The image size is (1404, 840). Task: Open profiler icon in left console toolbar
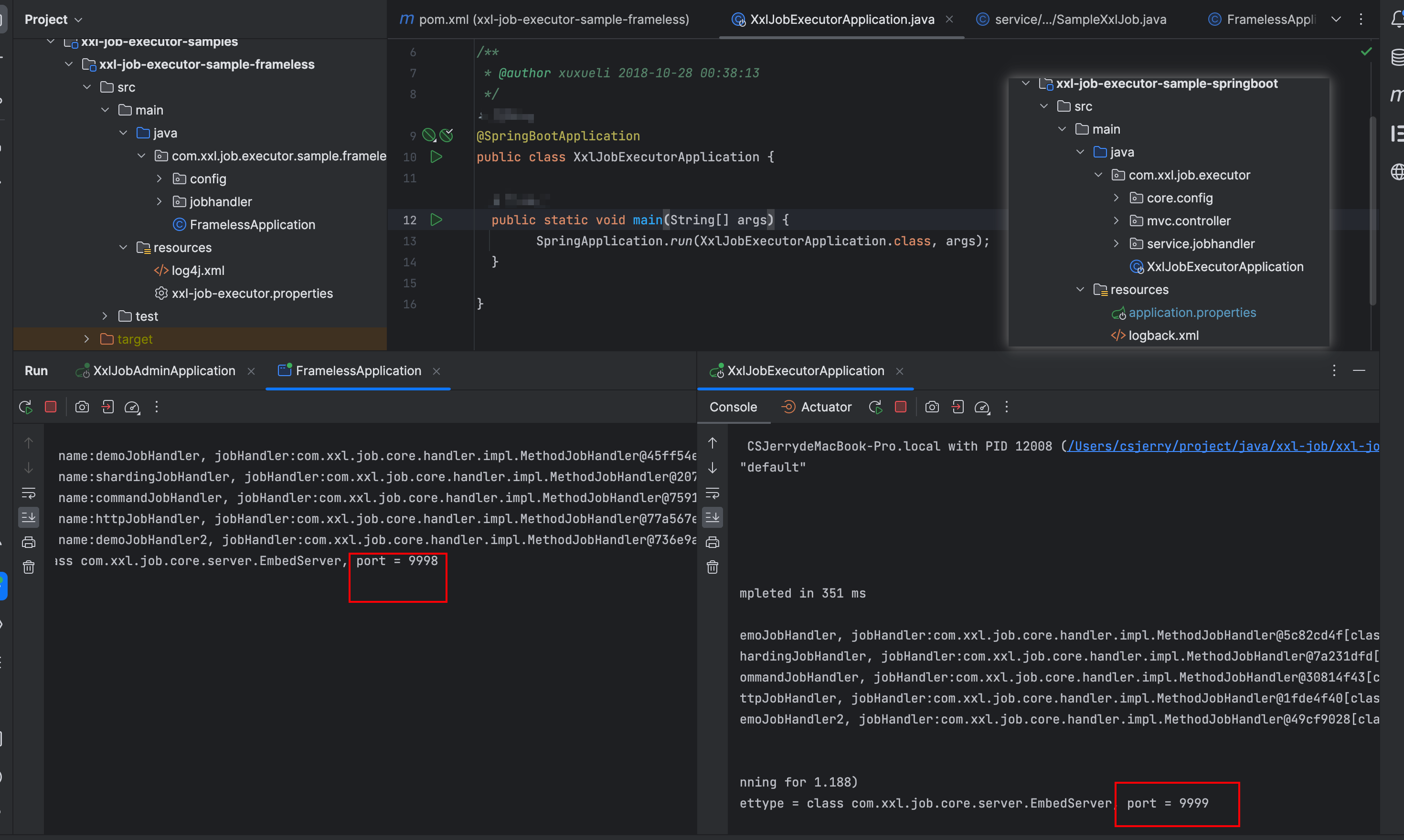(133, 407)
